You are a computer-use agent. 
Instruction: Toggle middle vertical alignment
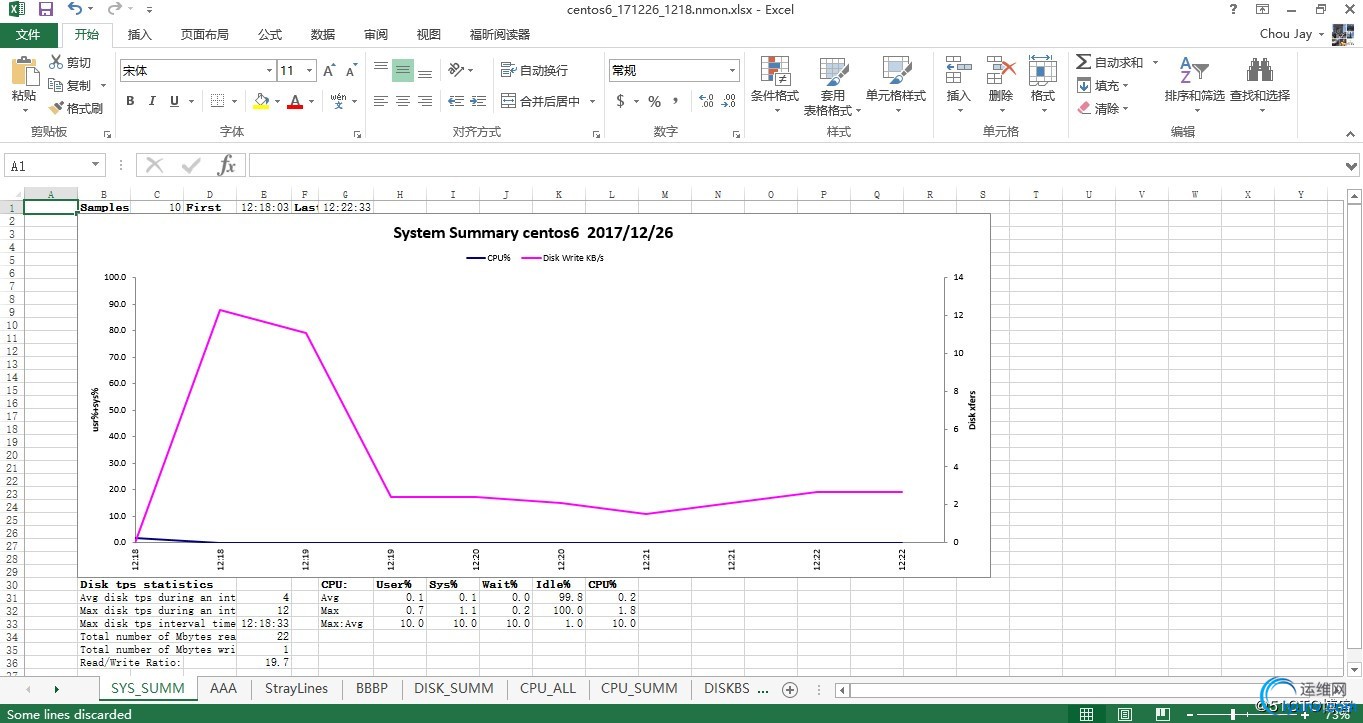pyautogui.click(x=403, y=69)
